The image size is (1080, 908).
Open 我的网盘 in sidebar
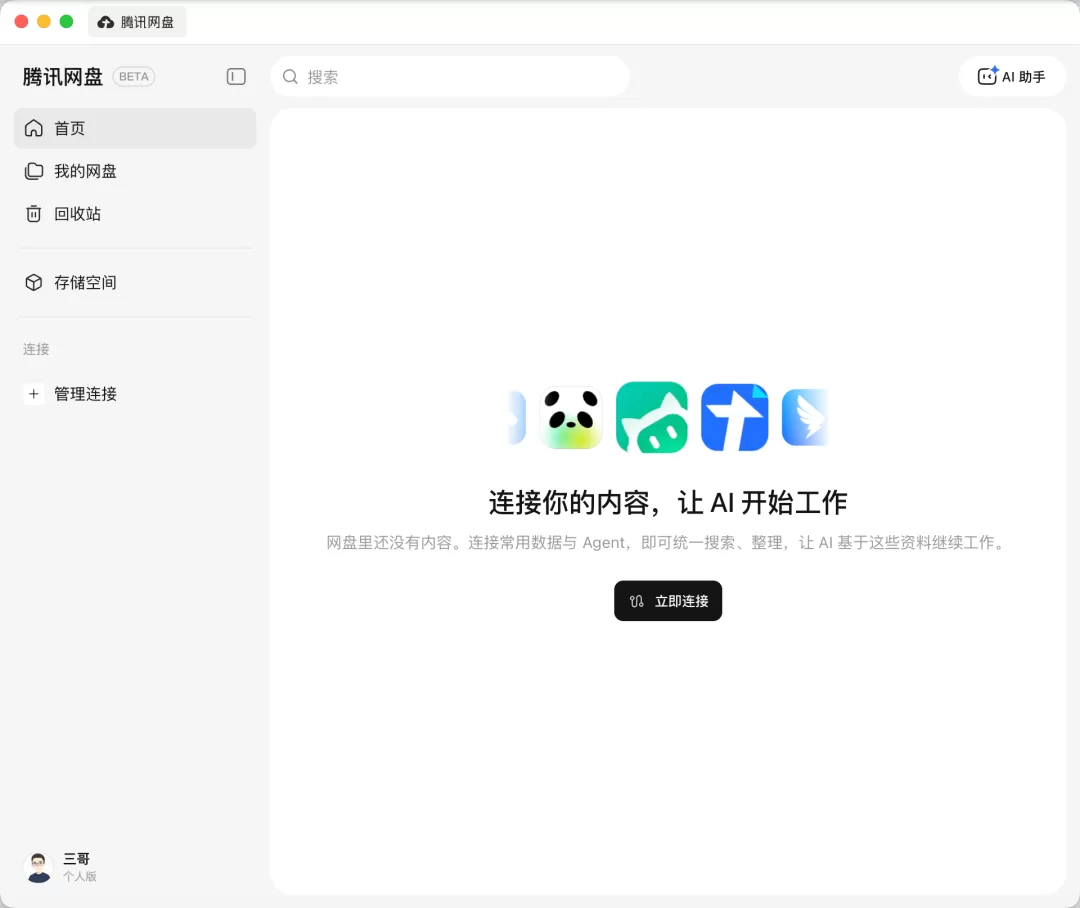pyautogui.click(x=135, y=171)
